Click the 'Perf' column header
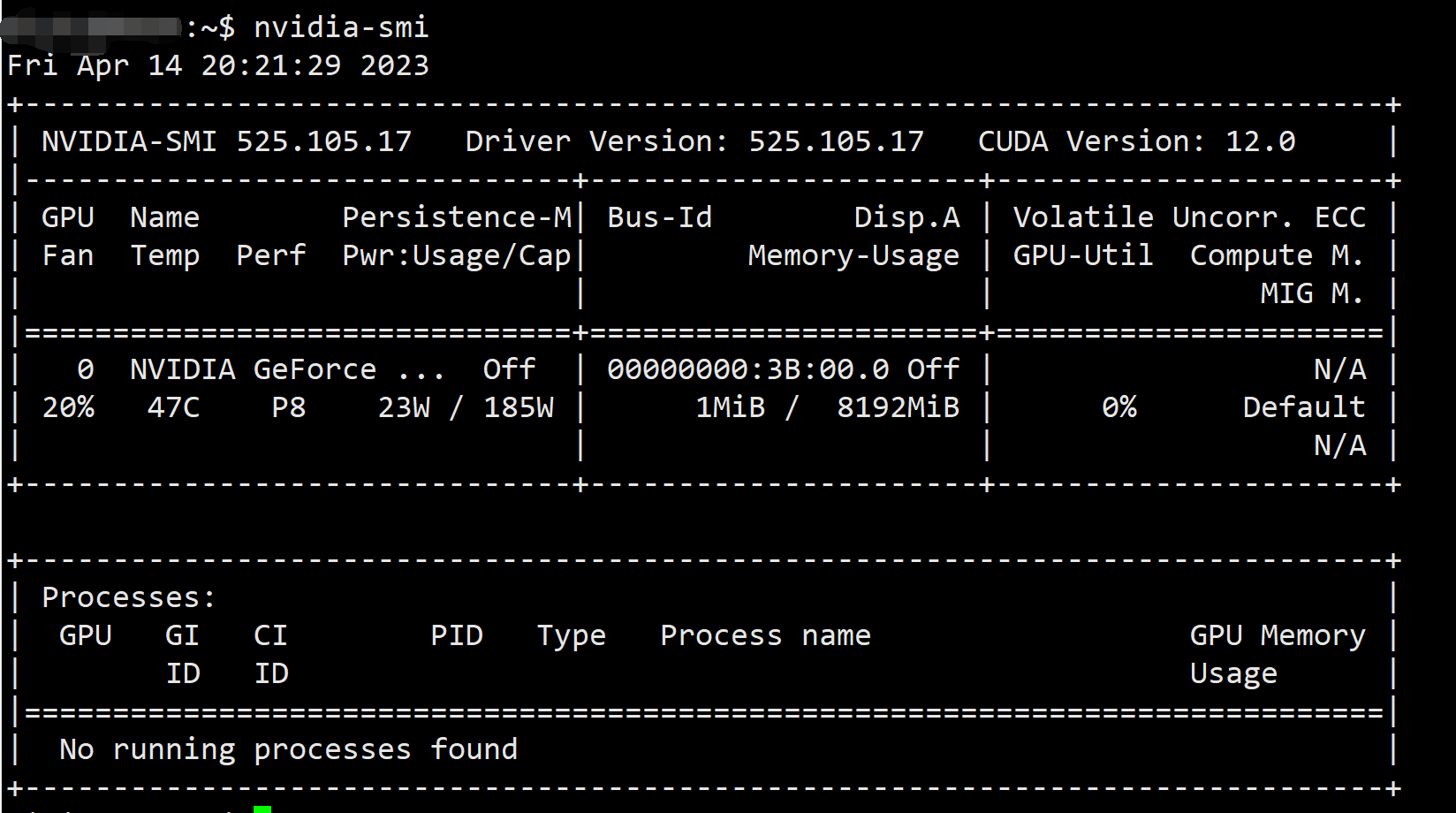Viewport: 1456px width, 813px height. [271, 255]
